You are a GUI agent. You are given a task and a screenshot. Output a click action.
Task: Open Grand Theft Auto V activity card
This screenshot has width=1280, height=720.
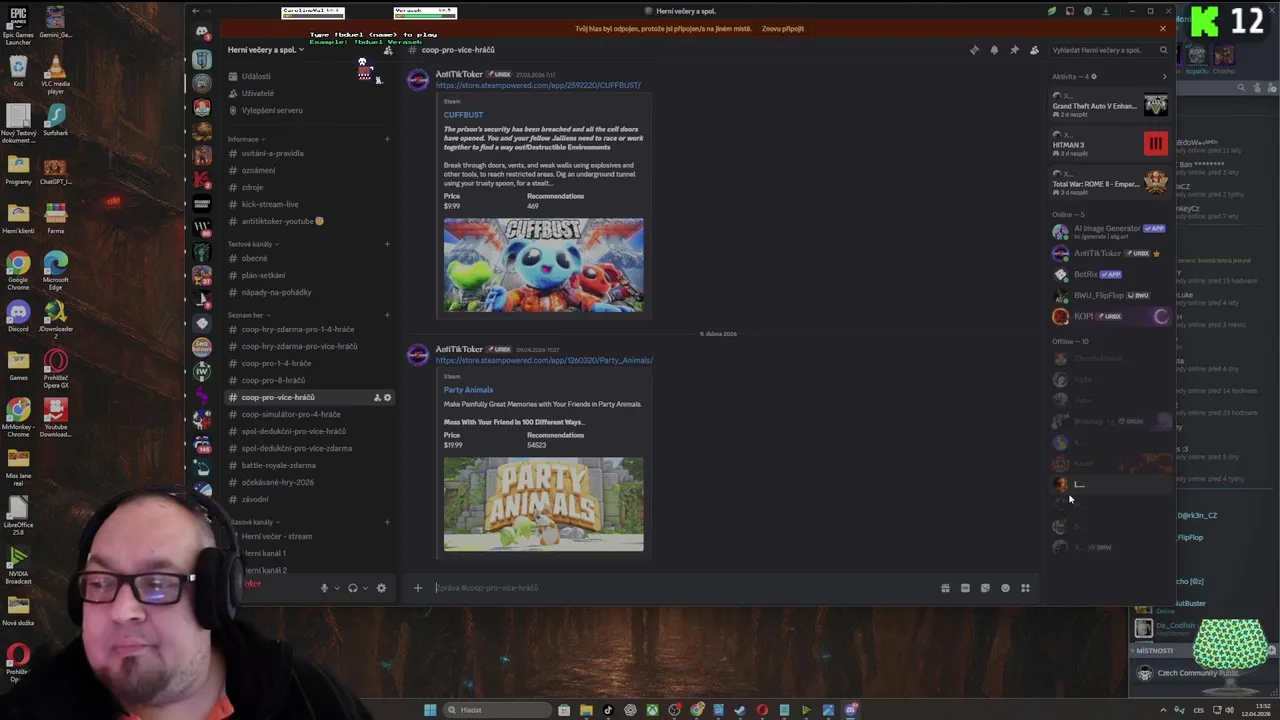pos(1109,106)
